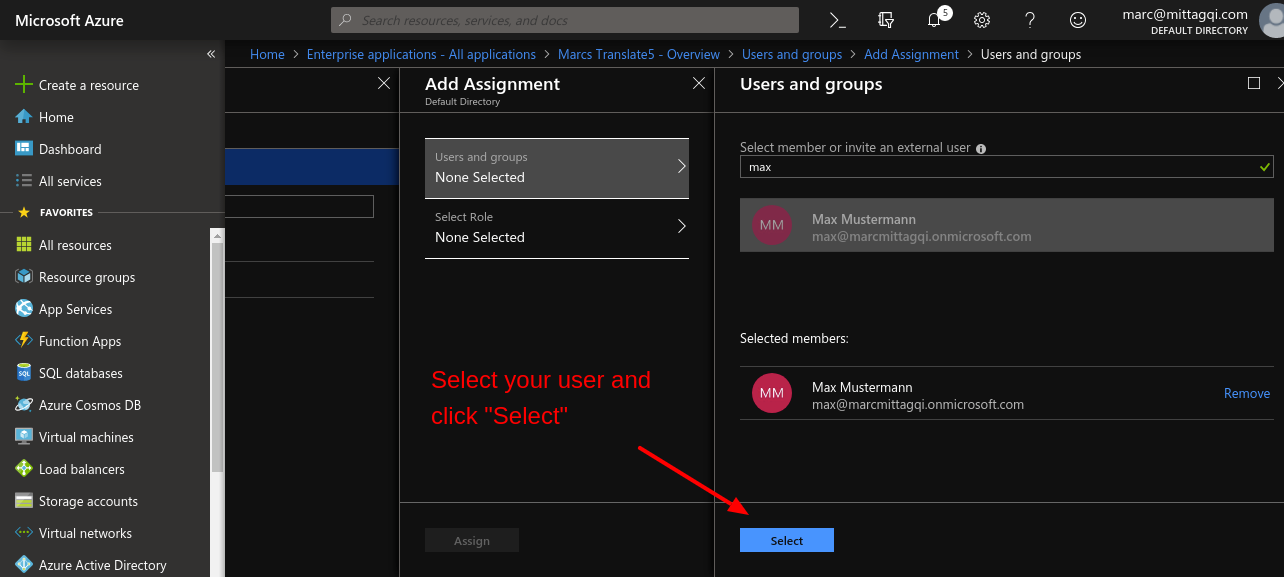Image resolution: width=1284 pixels, height=577 pixels.
Task: Remove Max Mustermann from selected members
Action: tap(1247, 393)
